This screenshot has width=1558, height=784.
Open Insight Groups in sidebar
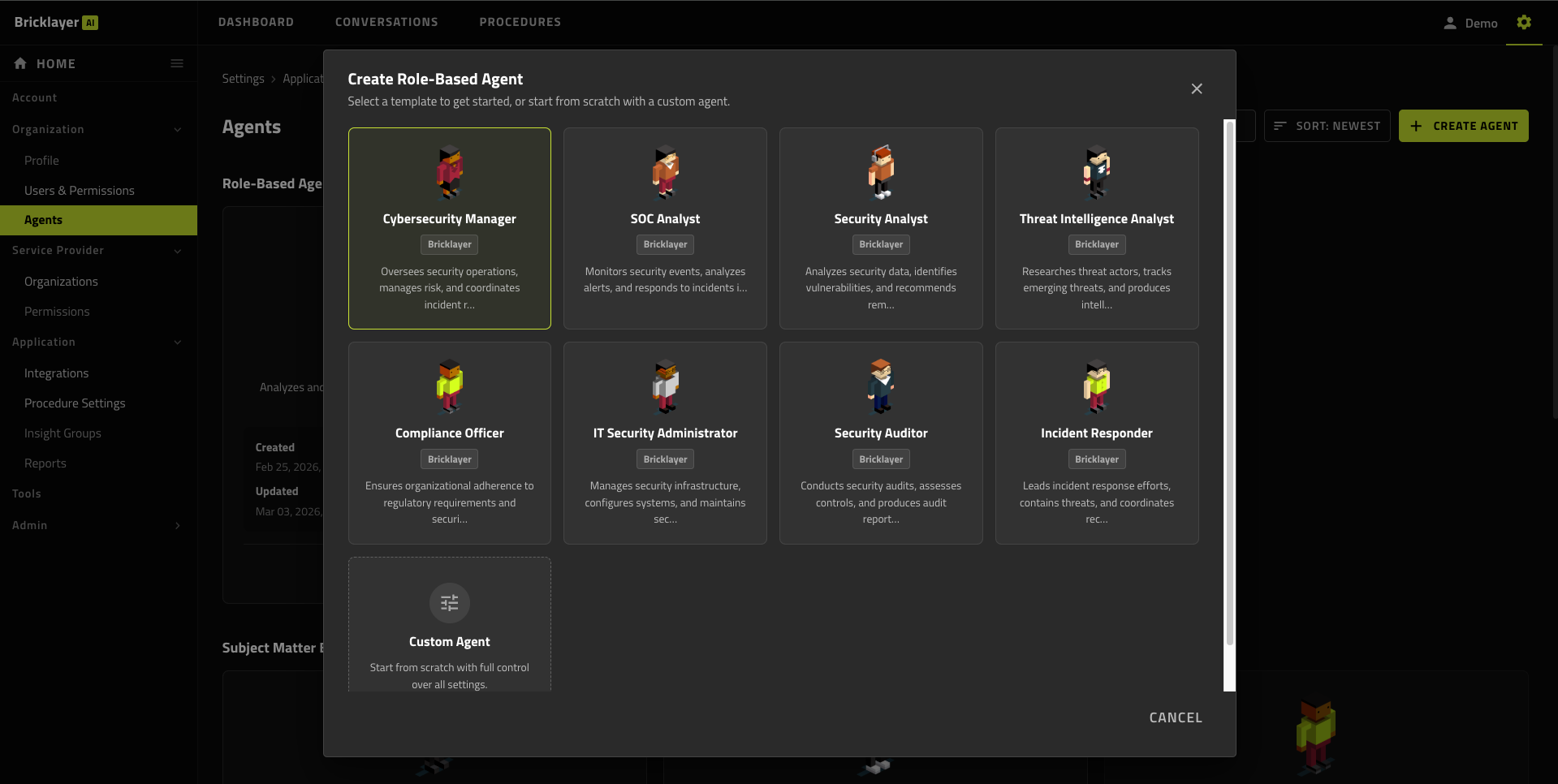63,433
